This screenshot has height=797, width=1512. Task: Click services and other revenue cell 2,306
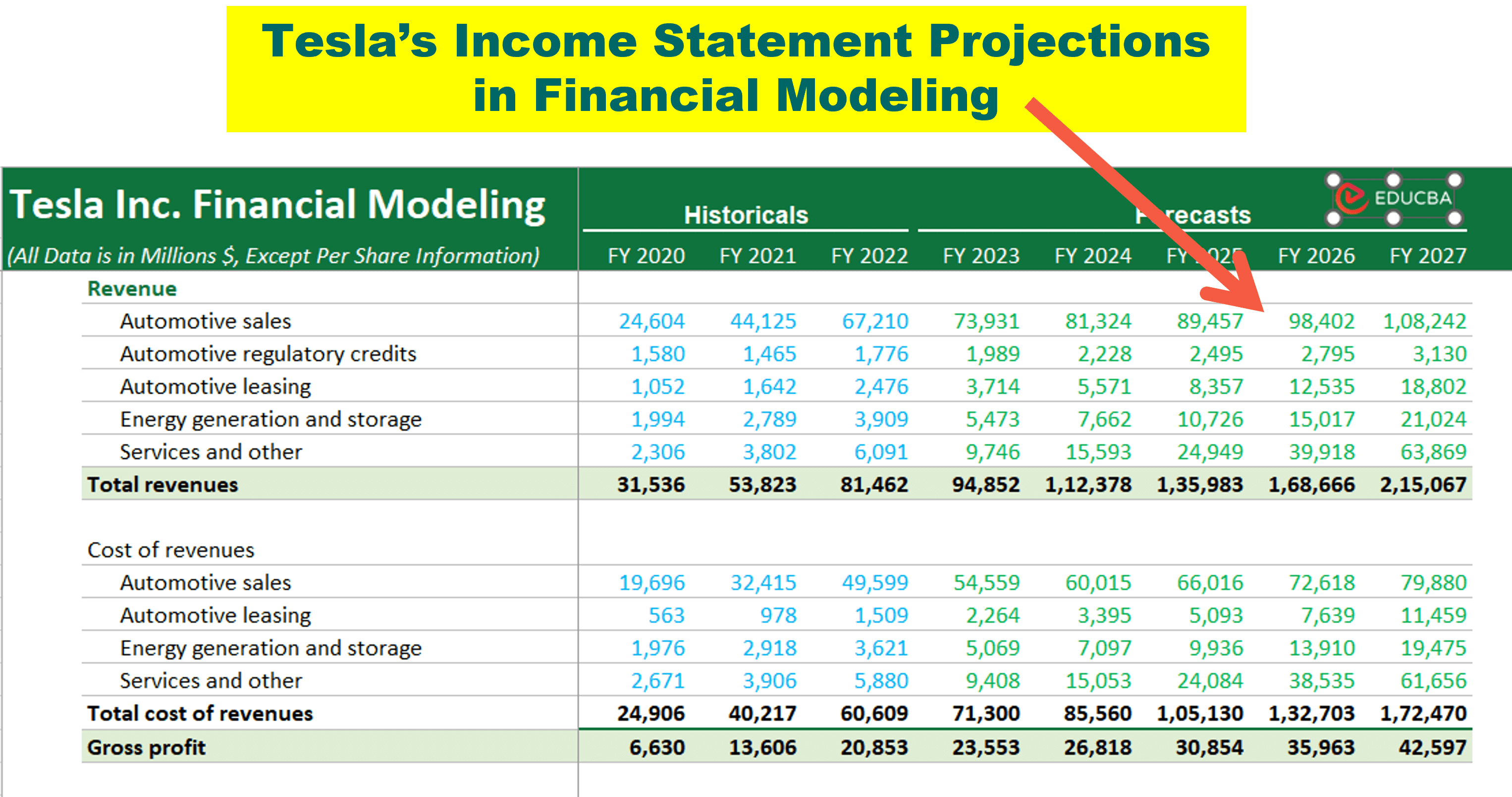pyautogui.click(x=658, y=452)
